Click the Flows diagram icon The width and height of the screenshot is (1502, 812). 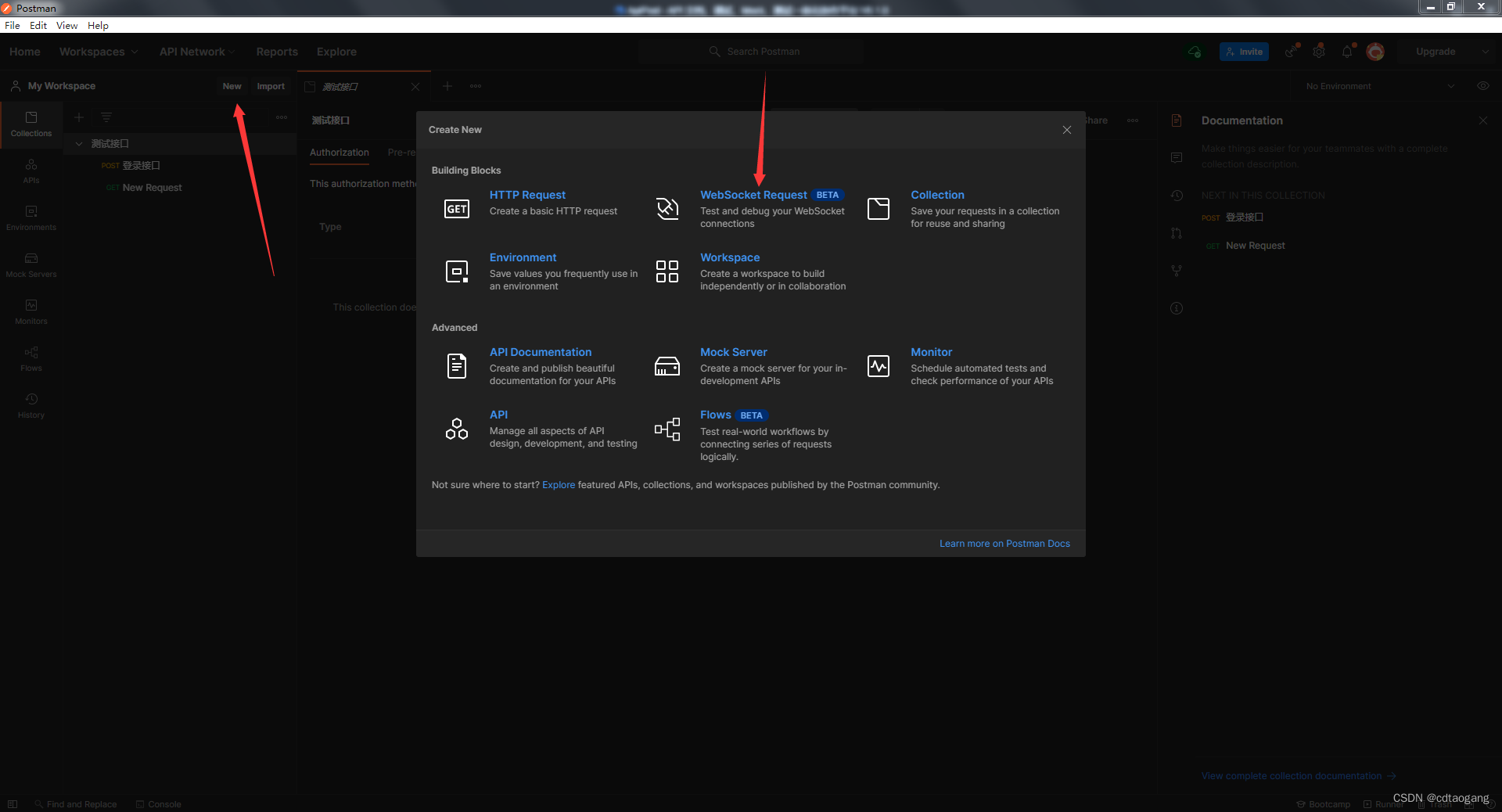(667, 429)
